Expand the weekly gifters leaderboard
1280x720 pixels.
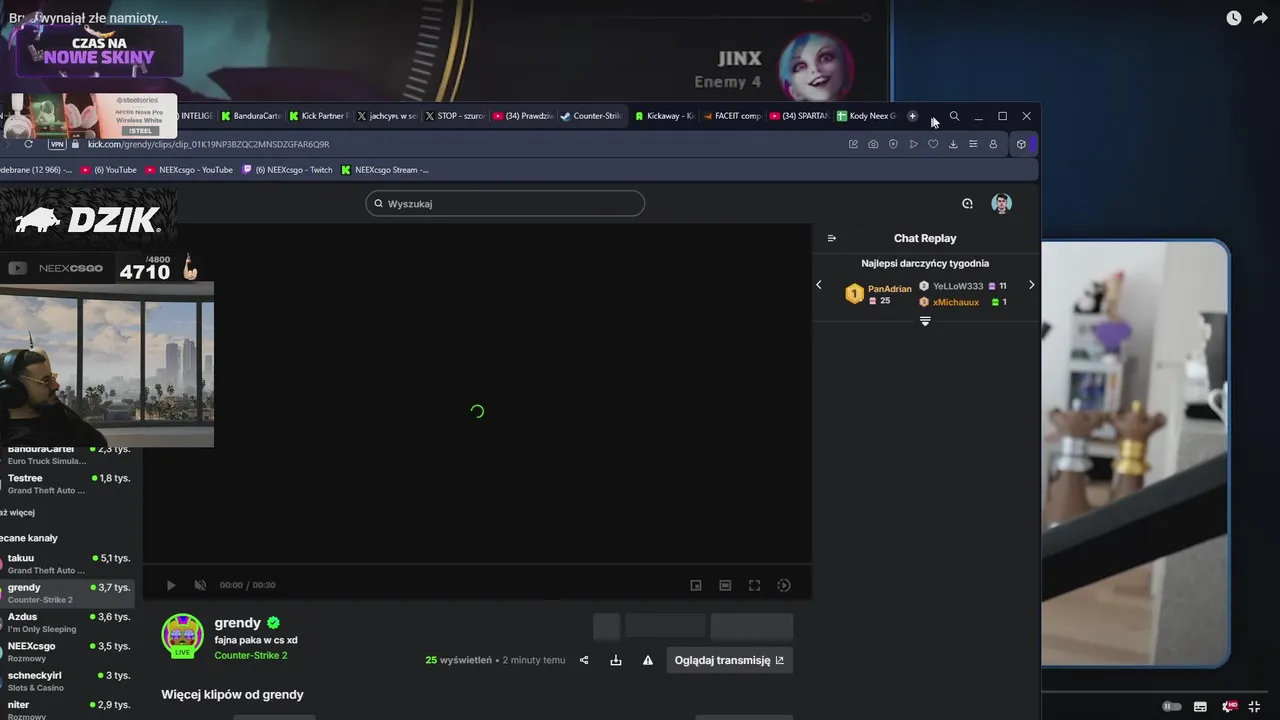(925, 321)
